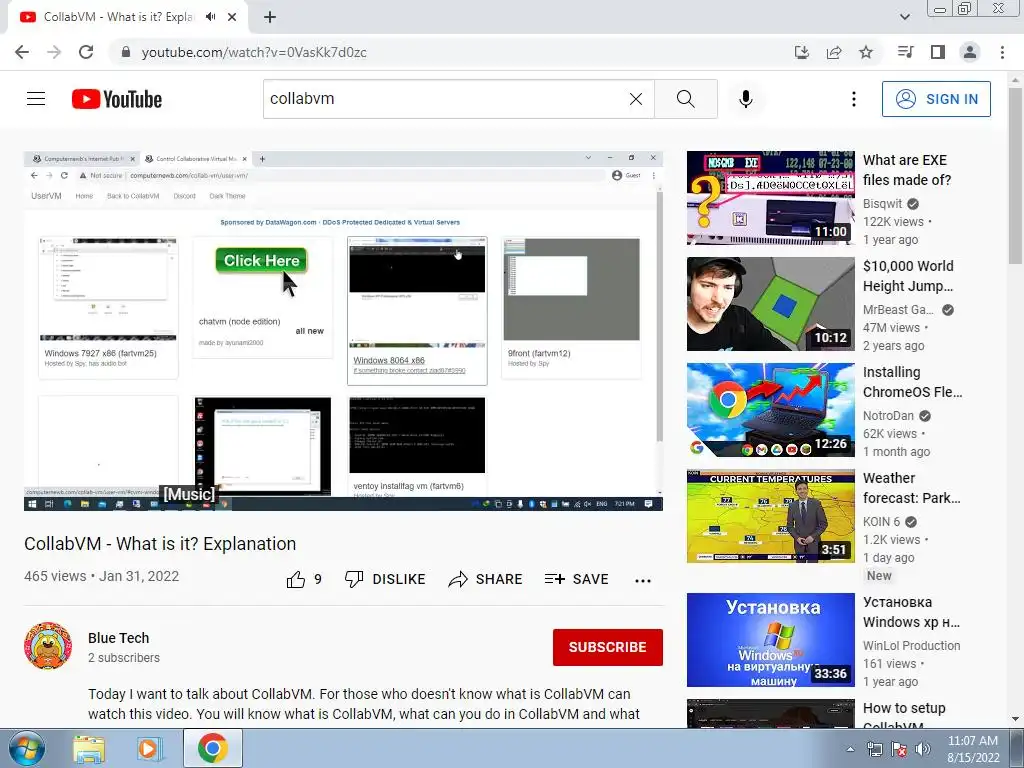1024x768 pixels.
Task: Click the magnifier search button
Action: pos(686,99)
